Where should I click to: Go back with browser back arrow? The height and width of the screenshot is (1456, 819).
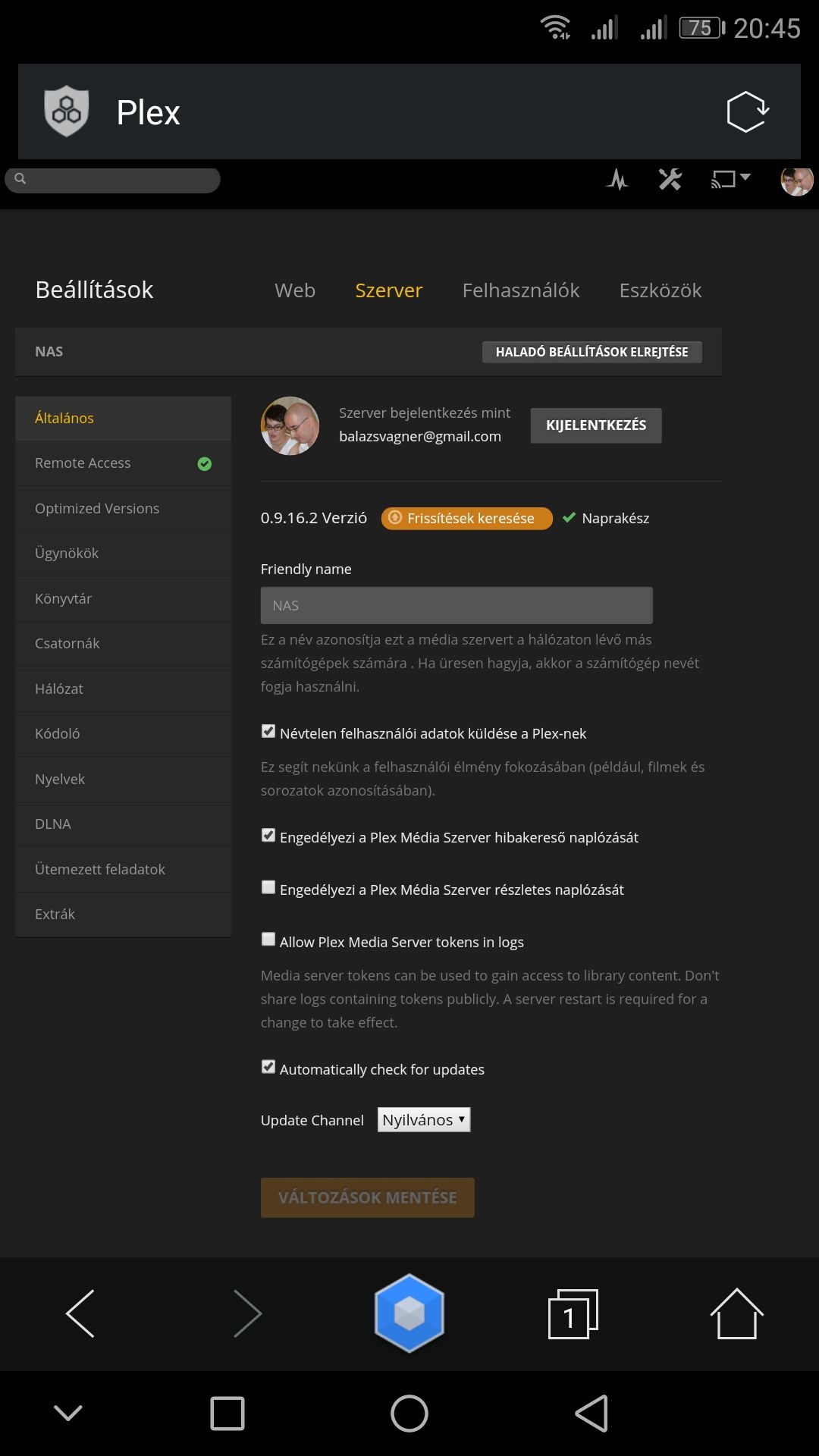pyautogui.click(x=80, y=1313)
